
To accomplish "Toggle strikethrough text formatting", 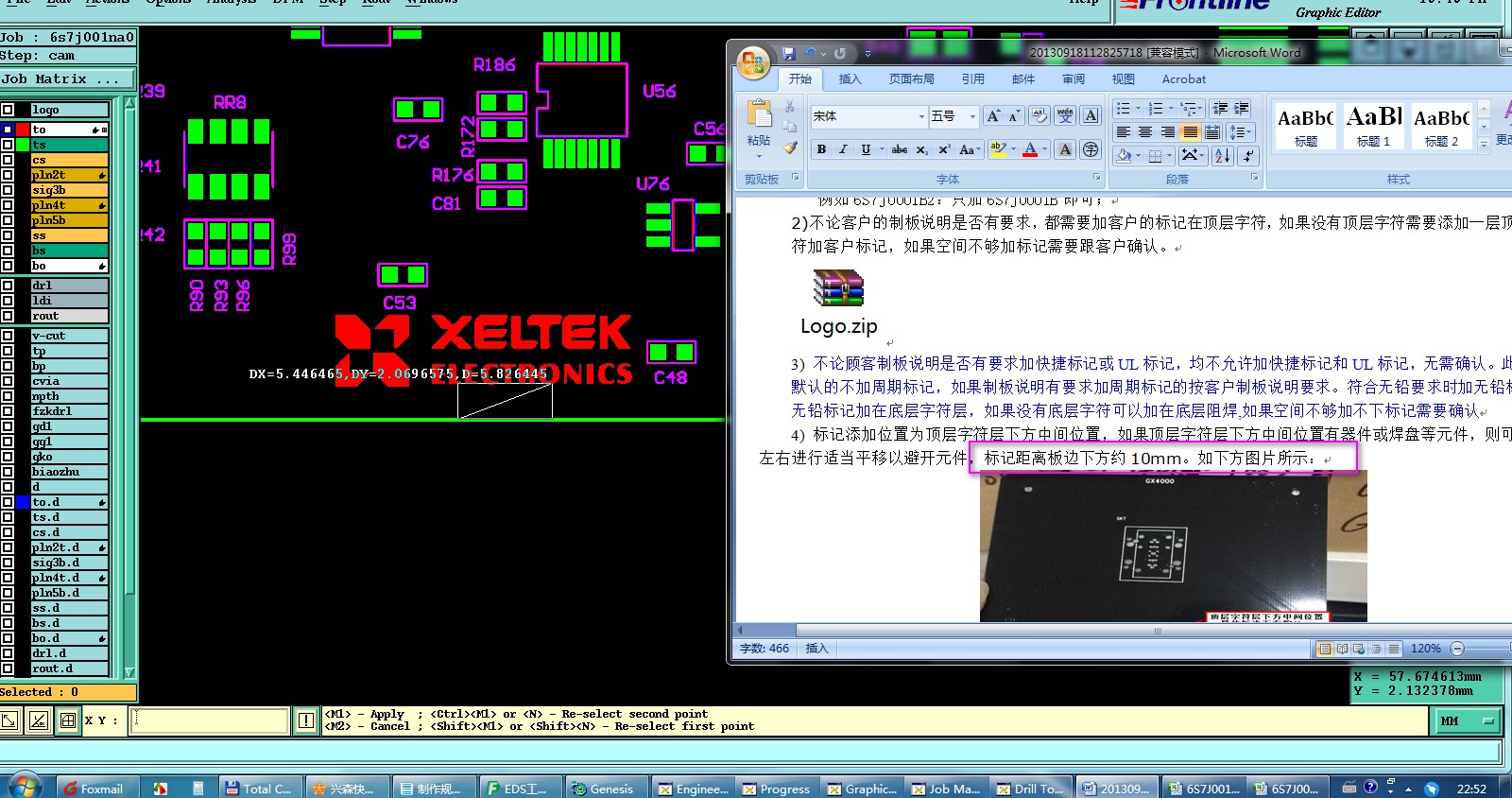I will 900,149.
